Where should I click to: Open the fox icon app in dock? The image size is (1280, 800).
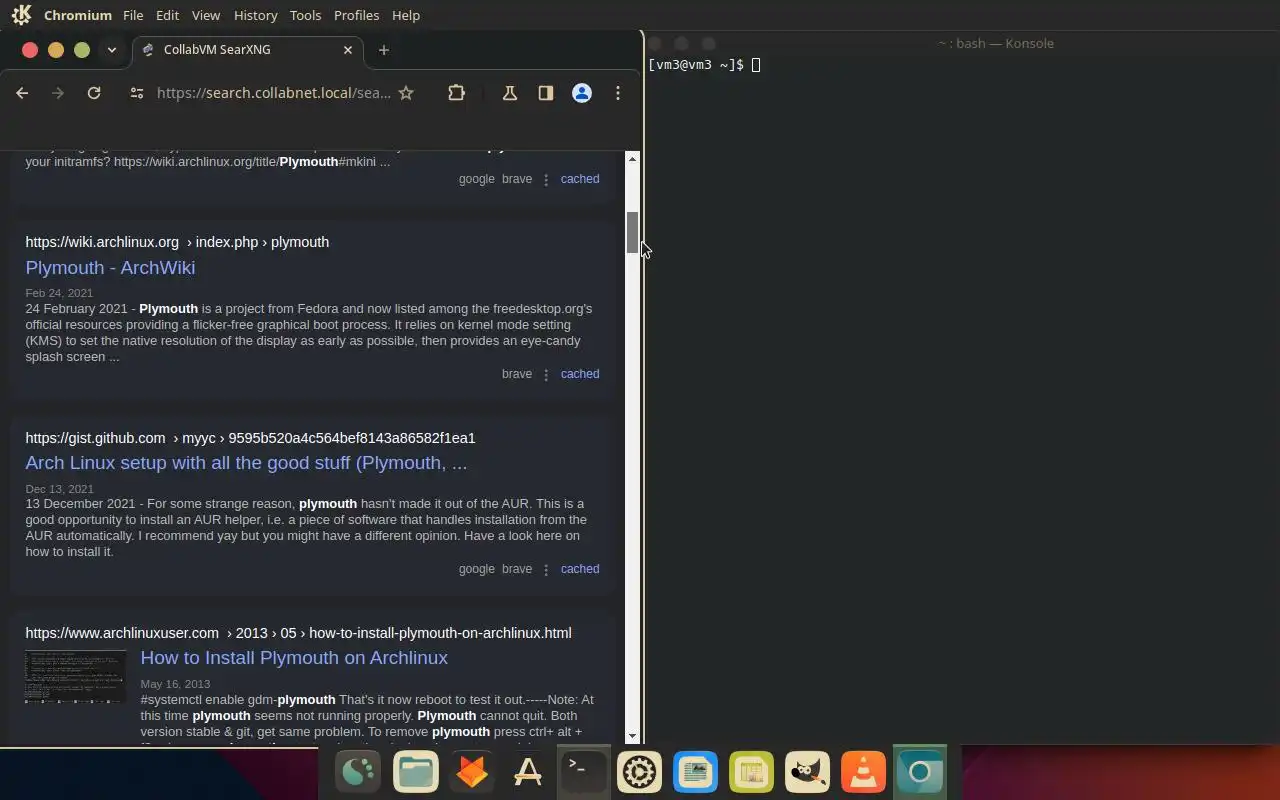[x=472, y=772]
